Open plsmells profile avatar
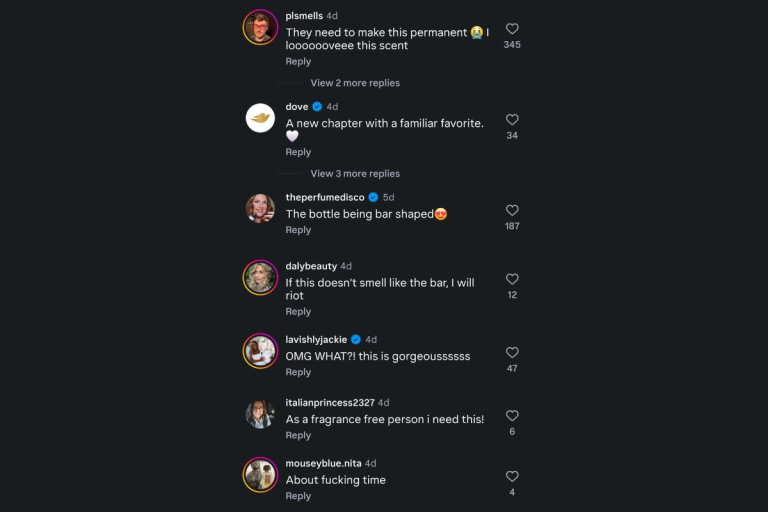Image resolution: width=768 pixels, height=512 pixels. click(x=260, y=27)
